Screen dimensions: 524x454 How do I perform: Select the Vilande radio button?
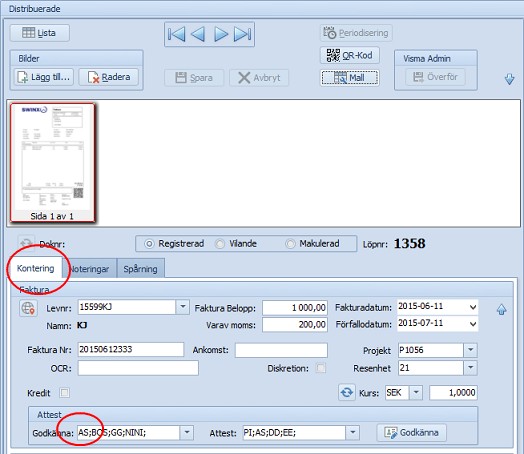pos(220,244)
